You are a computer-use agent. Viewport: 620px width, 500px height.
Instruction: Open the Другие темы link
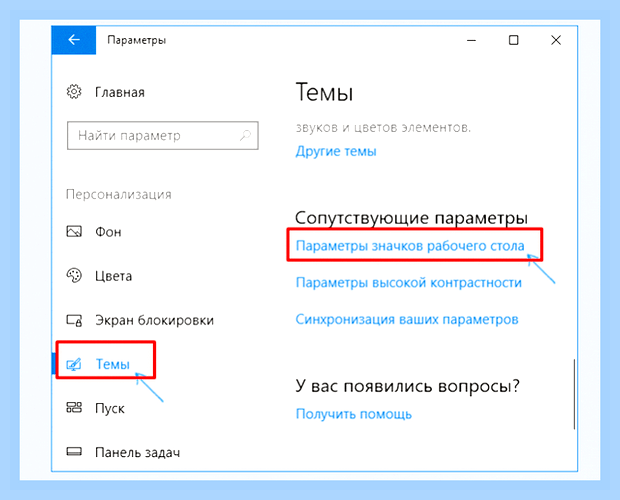(336, 151)
